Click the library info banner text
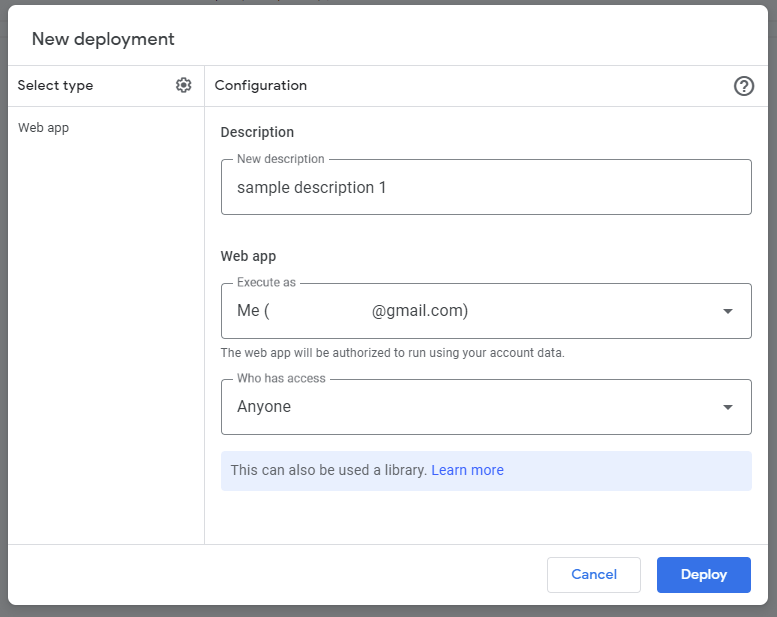Viewport: 777px width, 617px height. [x=328, y=470]
